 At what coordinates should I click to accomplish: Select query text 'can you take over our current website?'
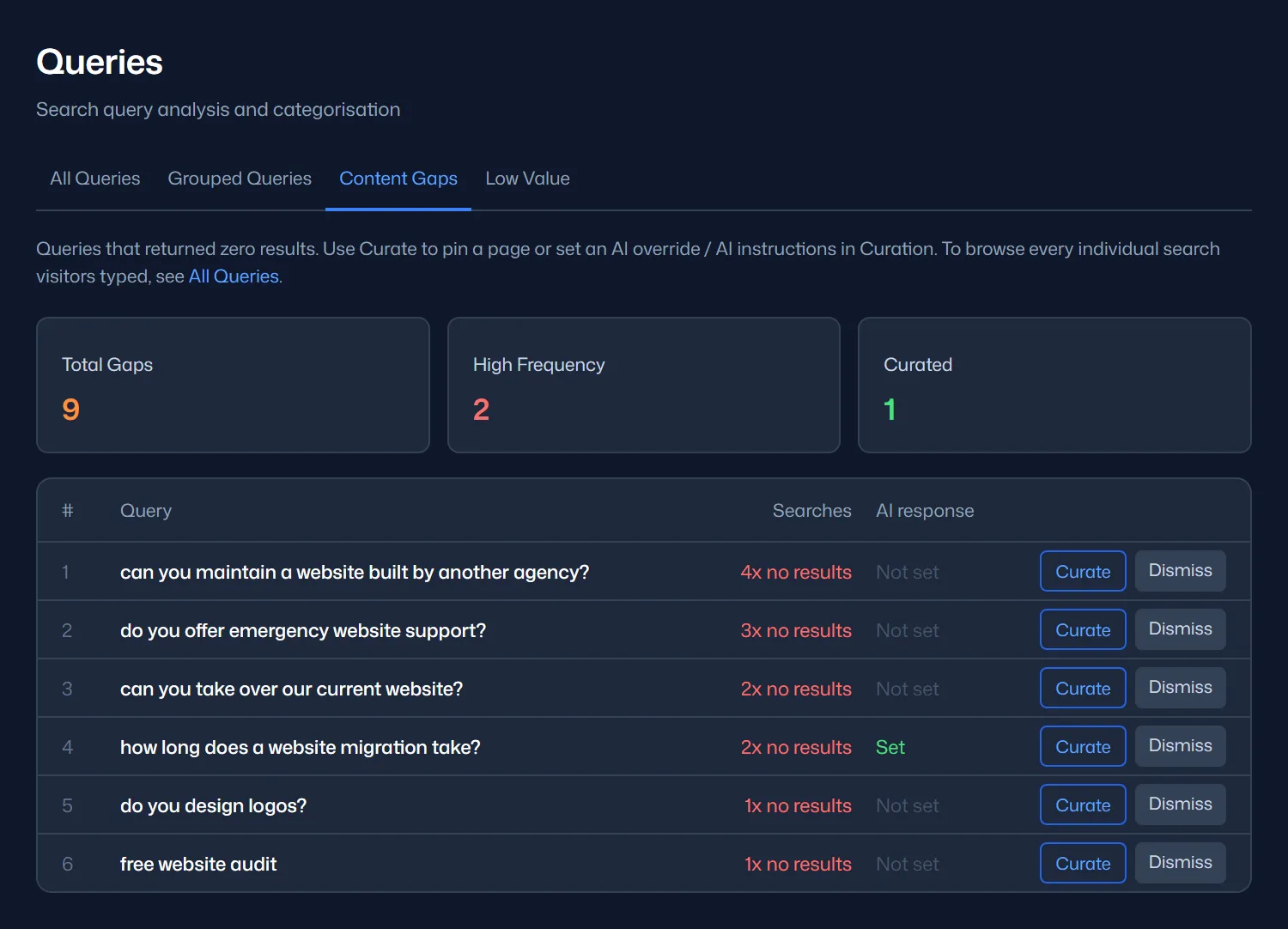[x=291, y=689]
